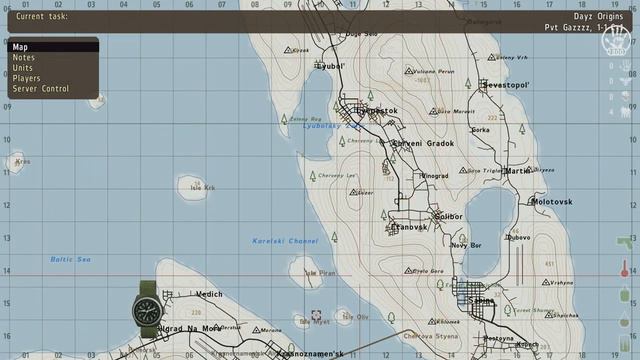
Task: Click the Isle Krk label
Action: [x=202, y=188]
